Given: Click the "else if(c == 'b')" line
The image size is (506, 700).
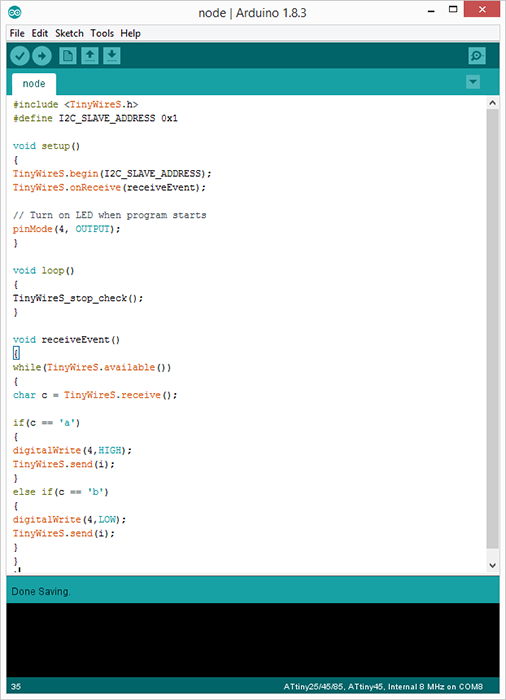Looking at the screenshot, I should tap(61, 492).
